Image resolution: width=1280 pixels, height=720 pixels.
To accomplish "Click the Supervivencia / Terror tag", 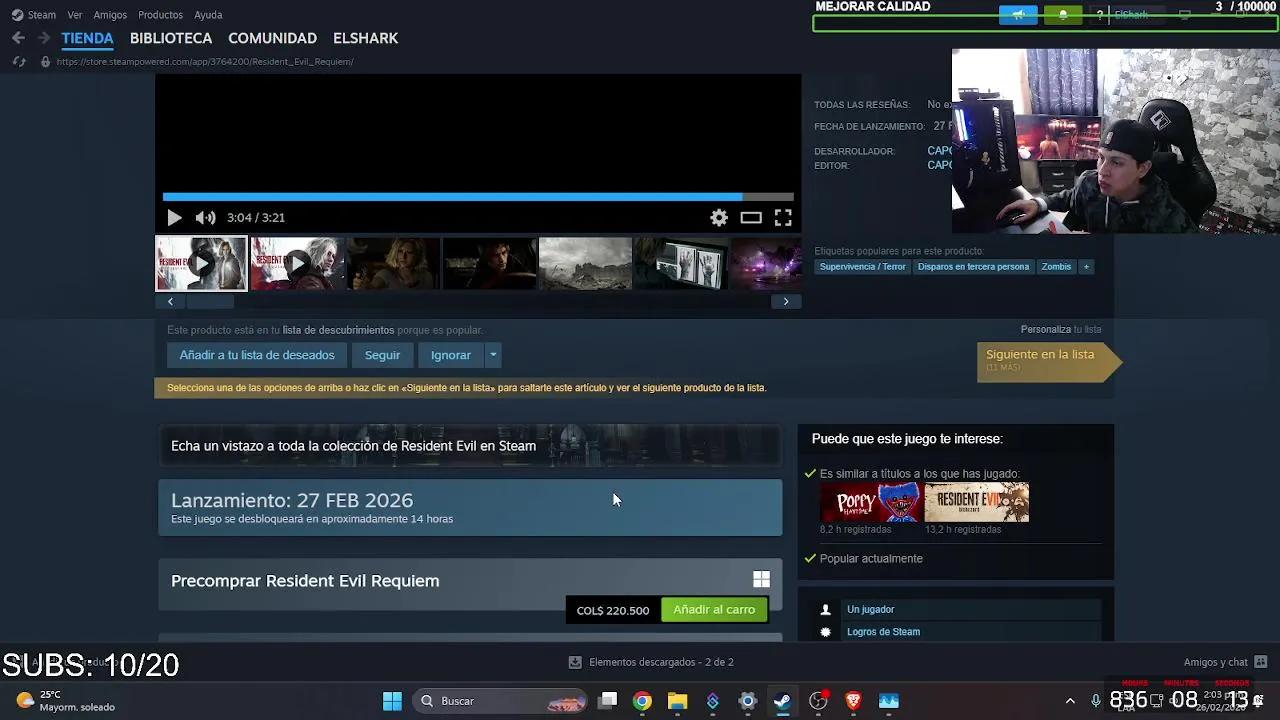I will tap(862, 267).
